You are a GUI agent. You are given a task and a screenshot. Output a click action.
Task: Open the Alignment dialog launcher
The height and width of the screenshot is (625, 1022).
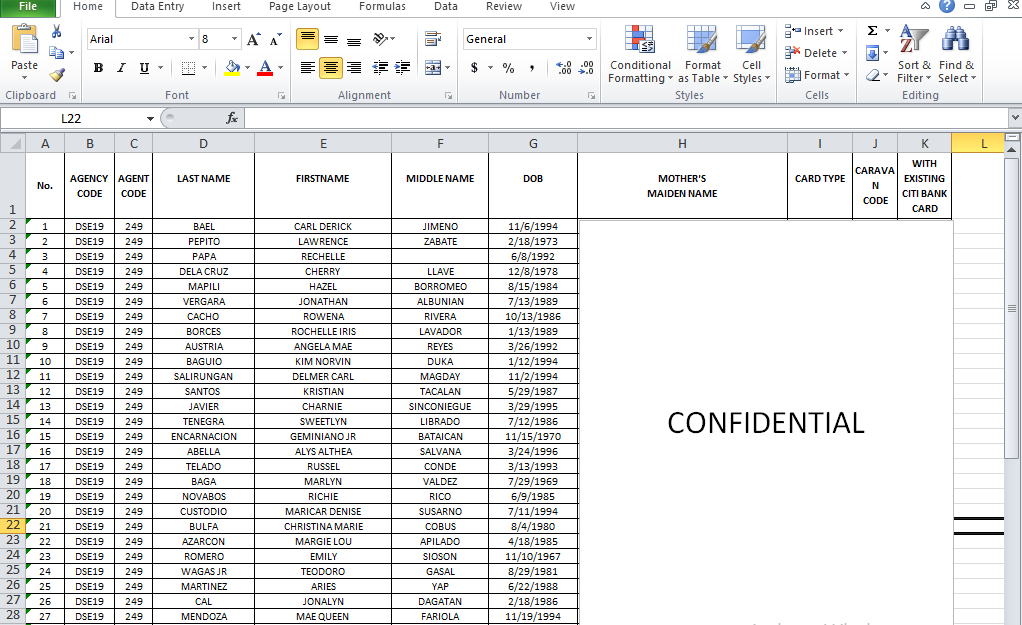pos(448,96)
